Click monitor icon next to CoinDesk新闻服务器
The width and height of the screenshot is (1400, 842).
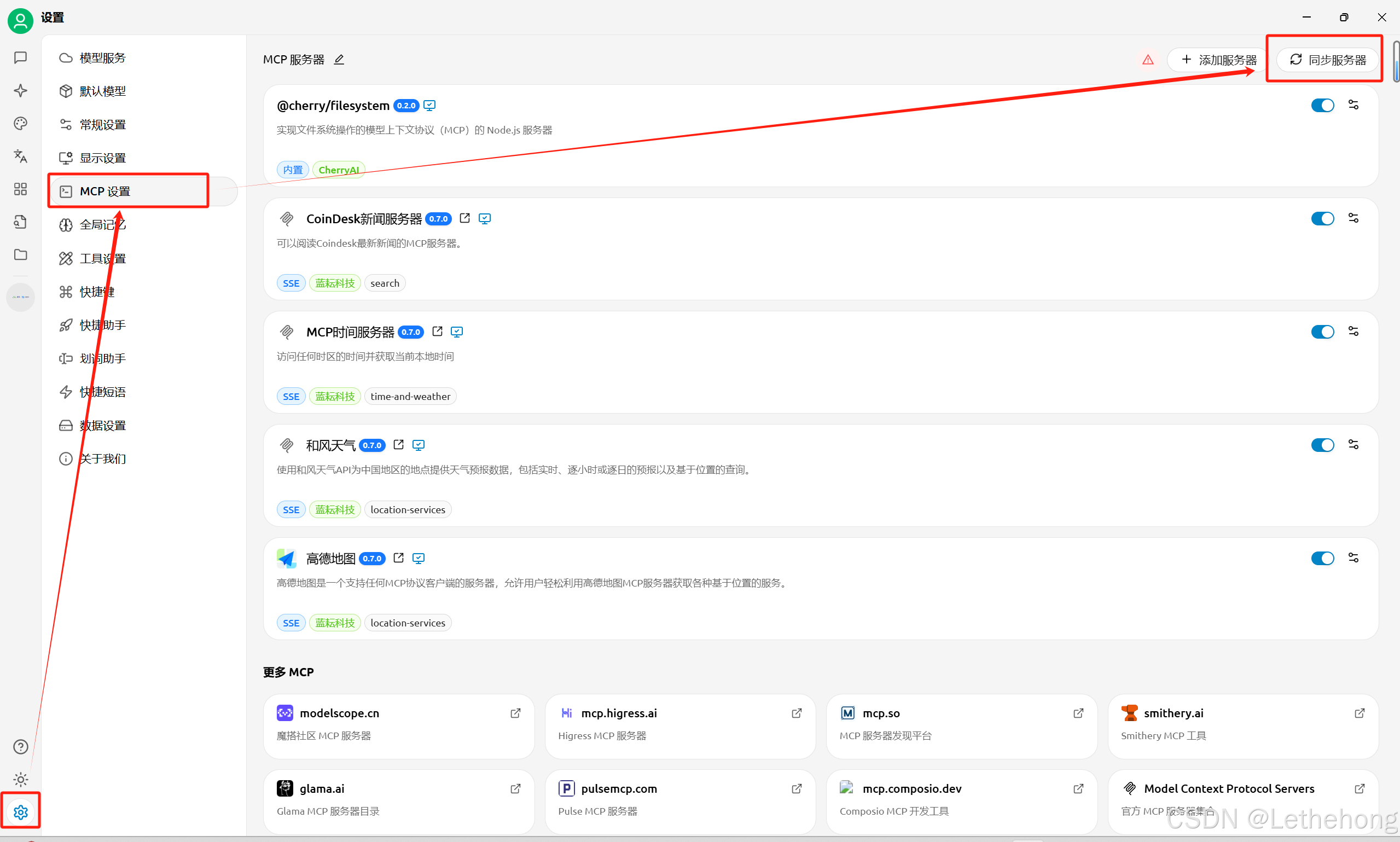pyautogui.click(x=485, y=218)
